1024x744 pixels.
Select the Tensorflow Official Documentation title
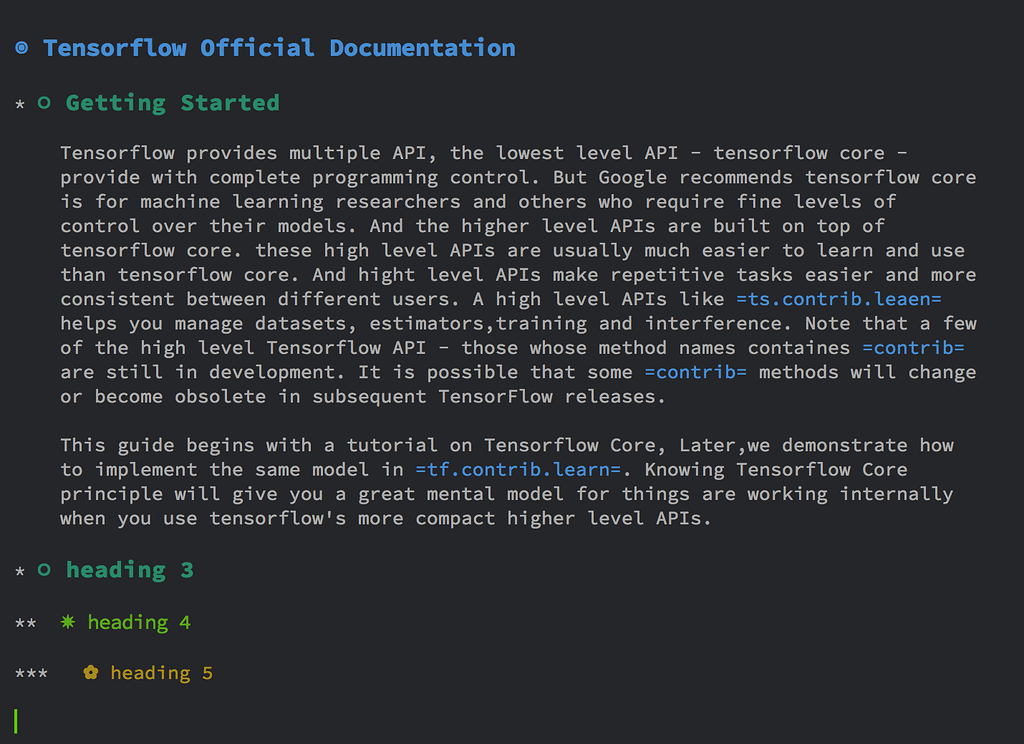tap(279, 48)
